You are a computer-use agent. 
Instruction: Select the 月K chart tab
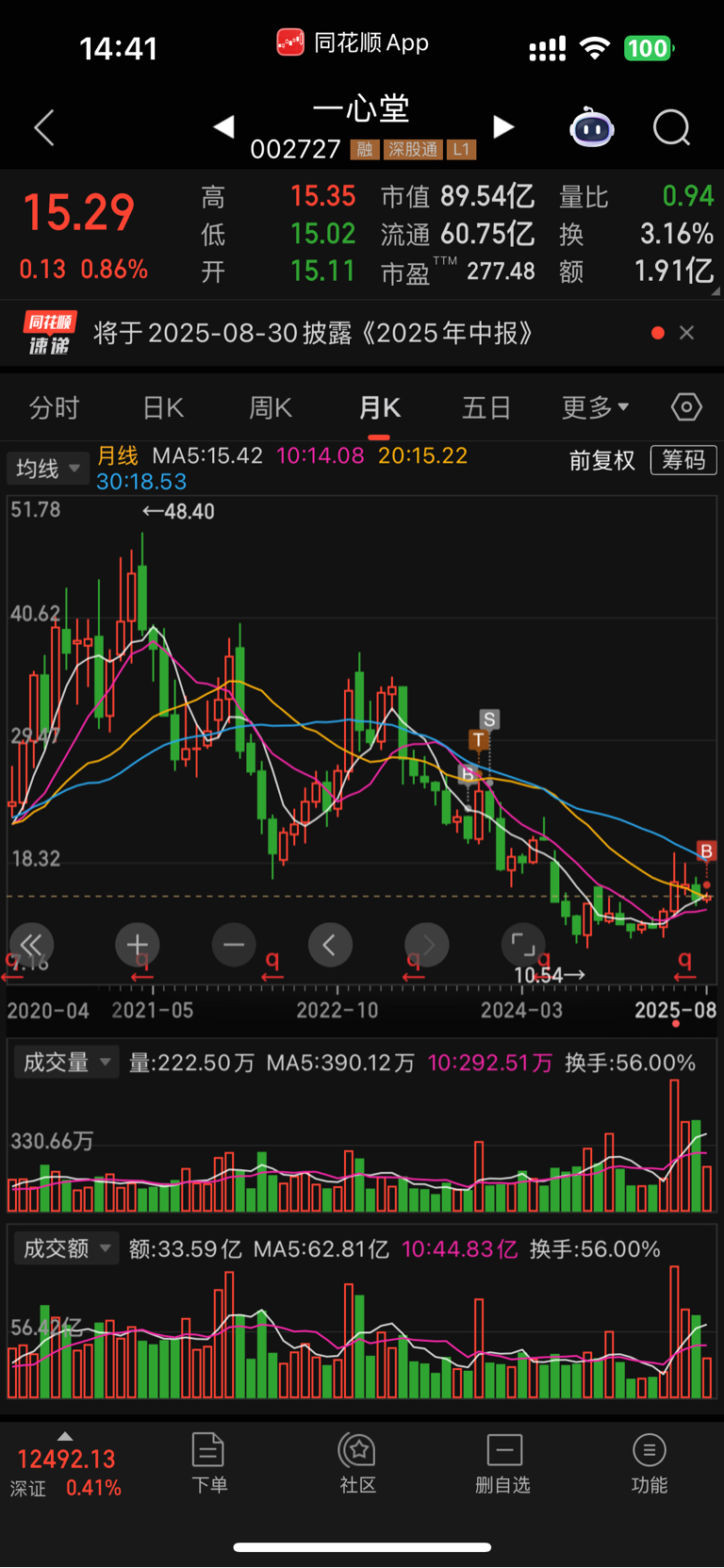click(x=379, y=407)
